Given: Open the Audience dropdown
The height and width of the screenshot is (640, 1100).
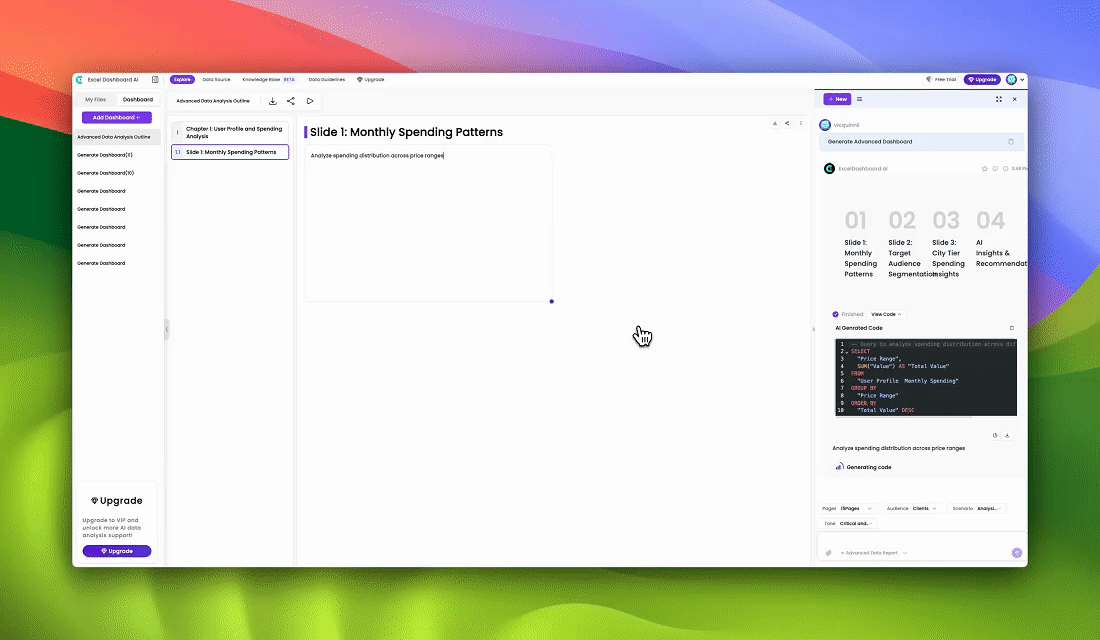Looking at the screenshot, I should tap(911, 509).
